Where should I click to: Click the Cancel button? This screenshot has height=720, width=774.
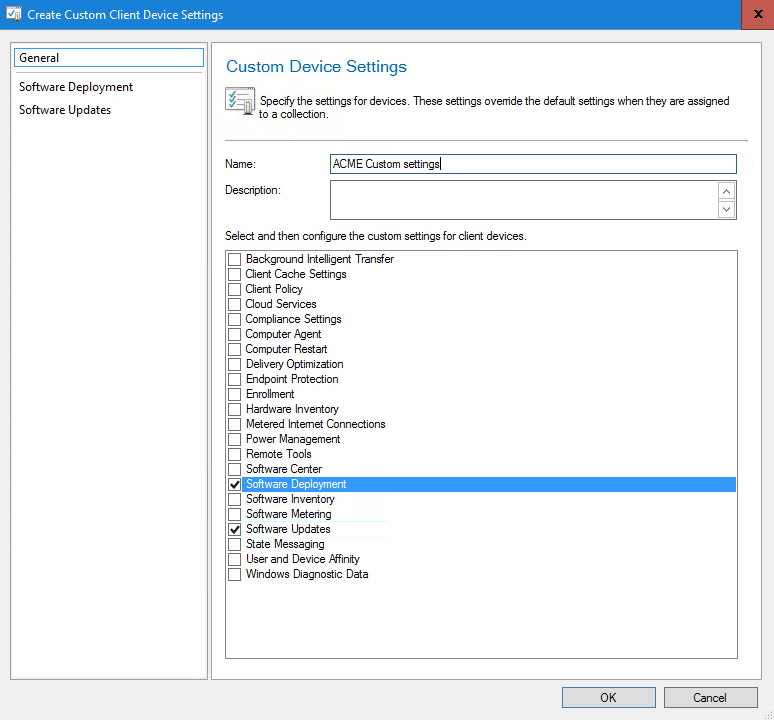click(x=709, y=697)
